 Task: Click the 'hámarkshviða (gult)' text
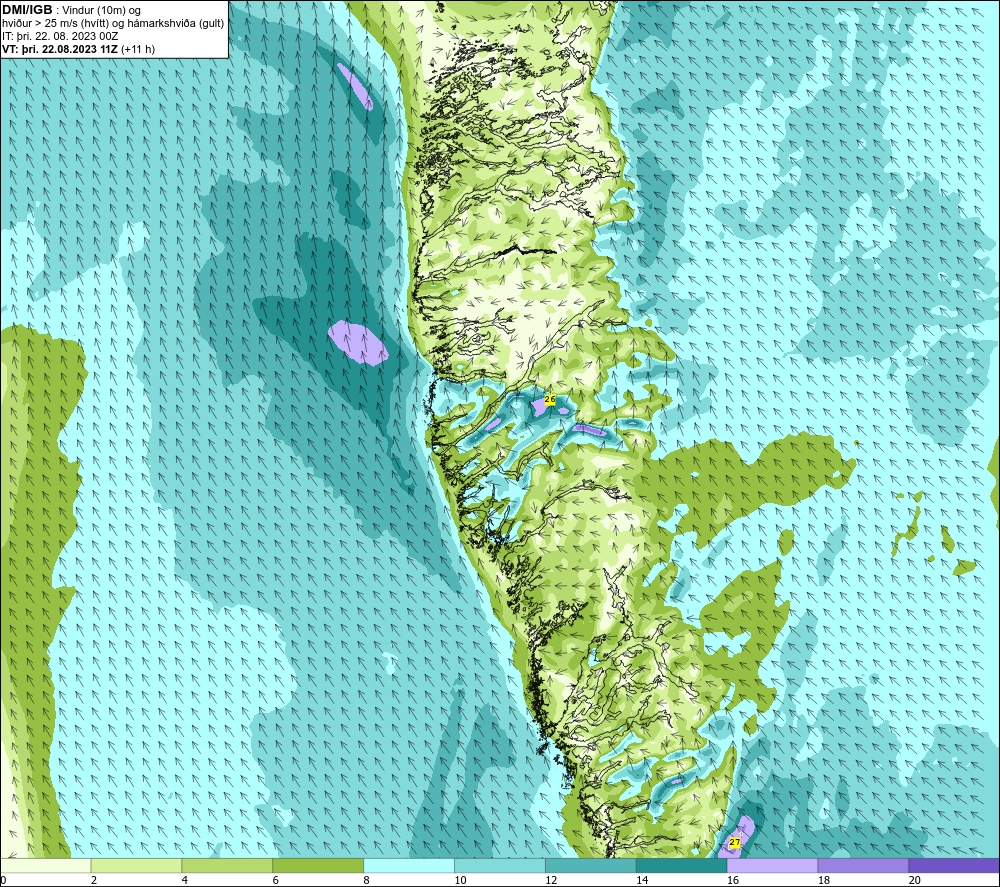(175, 23)
